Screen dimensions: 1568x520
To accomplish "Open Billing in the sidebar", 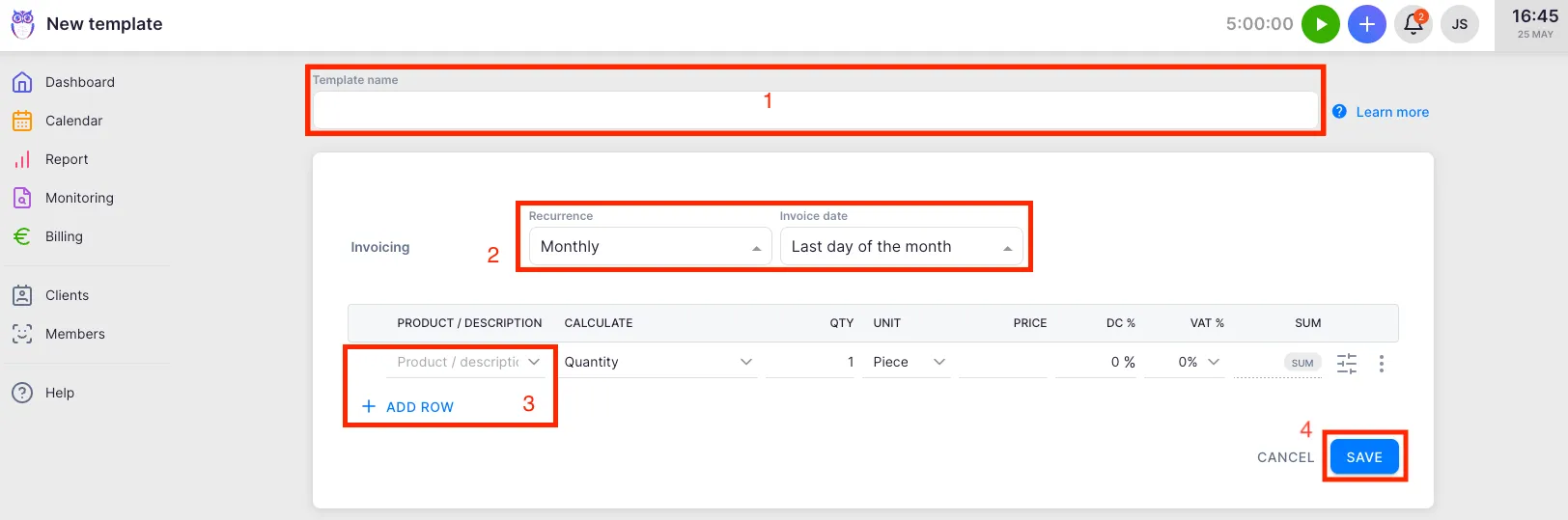I will click(64, 236).
